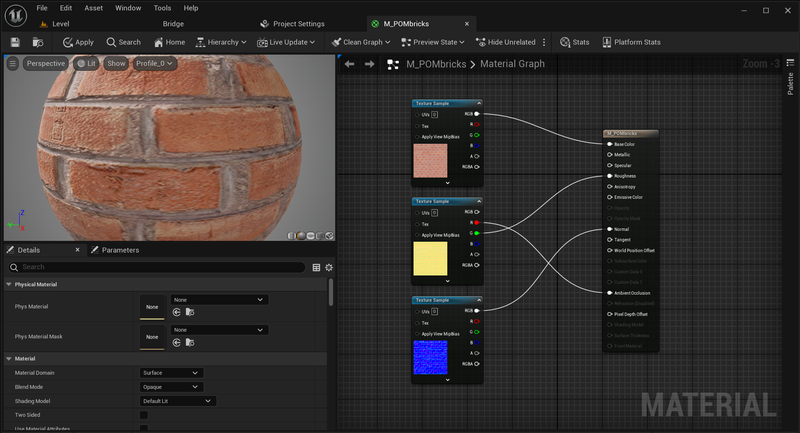Open the Hide Unrelated options (three dots)
The height and width of the screenshot is (433, 800).
pos(544,42)
